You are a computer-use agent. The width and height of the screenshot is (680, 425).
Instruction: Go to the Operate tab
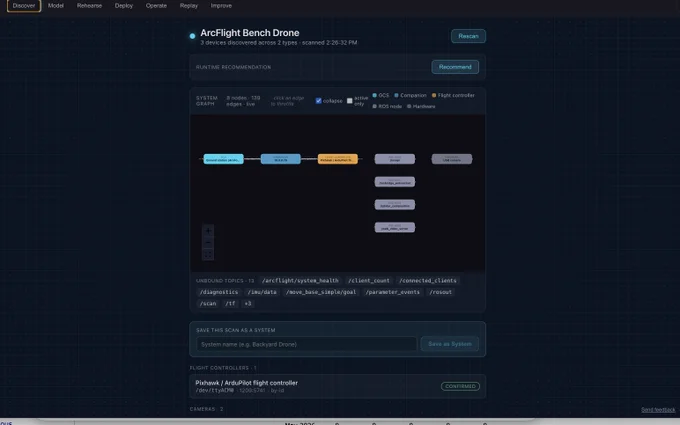[156, 6]
